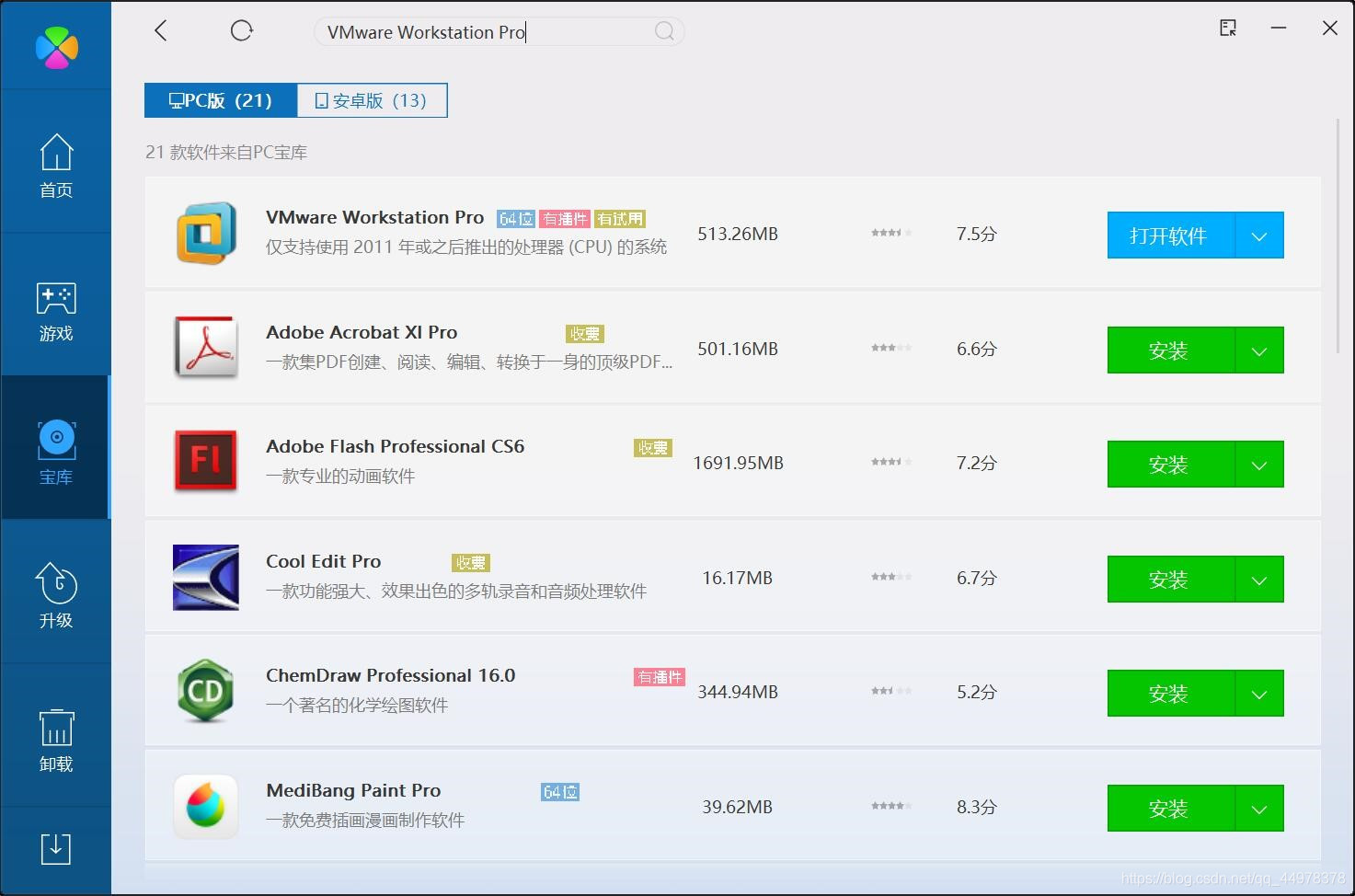
Task: Expand install options for Cool Edit Pro
Action: pyautogui.click(x=1259, y=580)
